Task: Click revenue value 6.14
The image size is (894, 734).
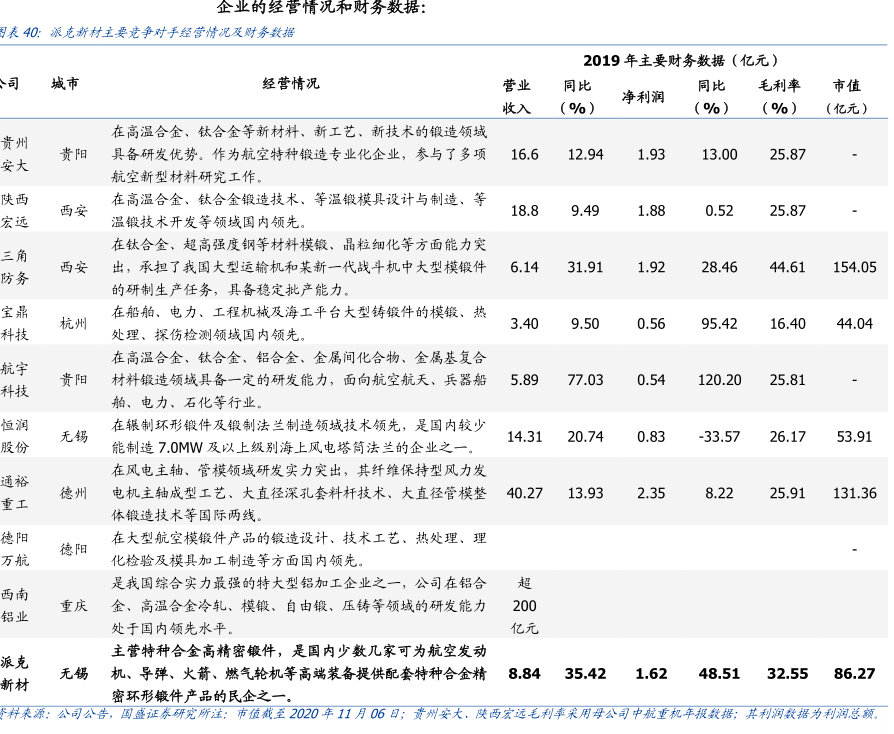Action: pyautogui.click(x=525, y=267)
